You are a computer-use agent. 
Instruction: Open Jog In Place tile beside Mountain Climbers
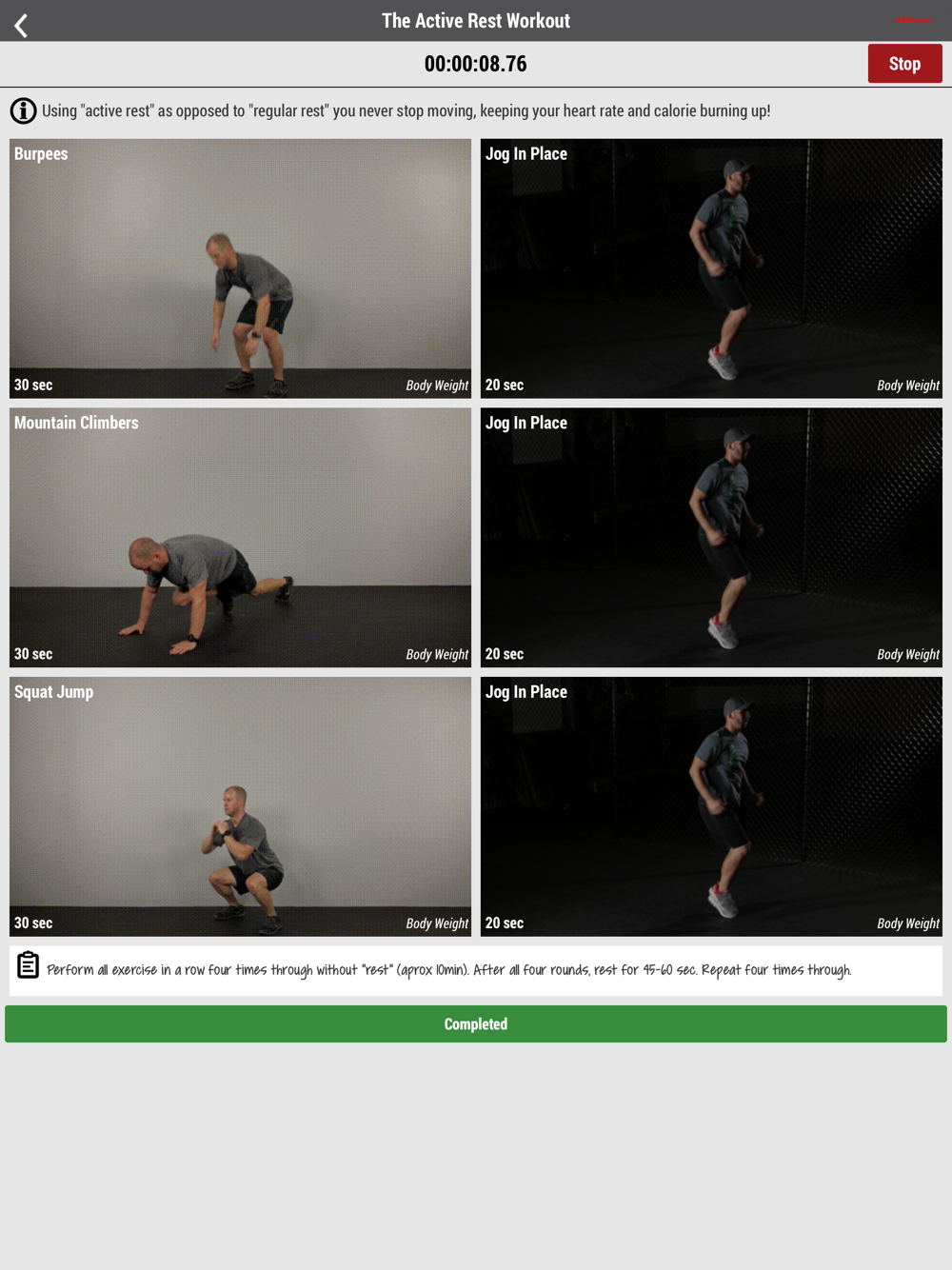(711, 538)
